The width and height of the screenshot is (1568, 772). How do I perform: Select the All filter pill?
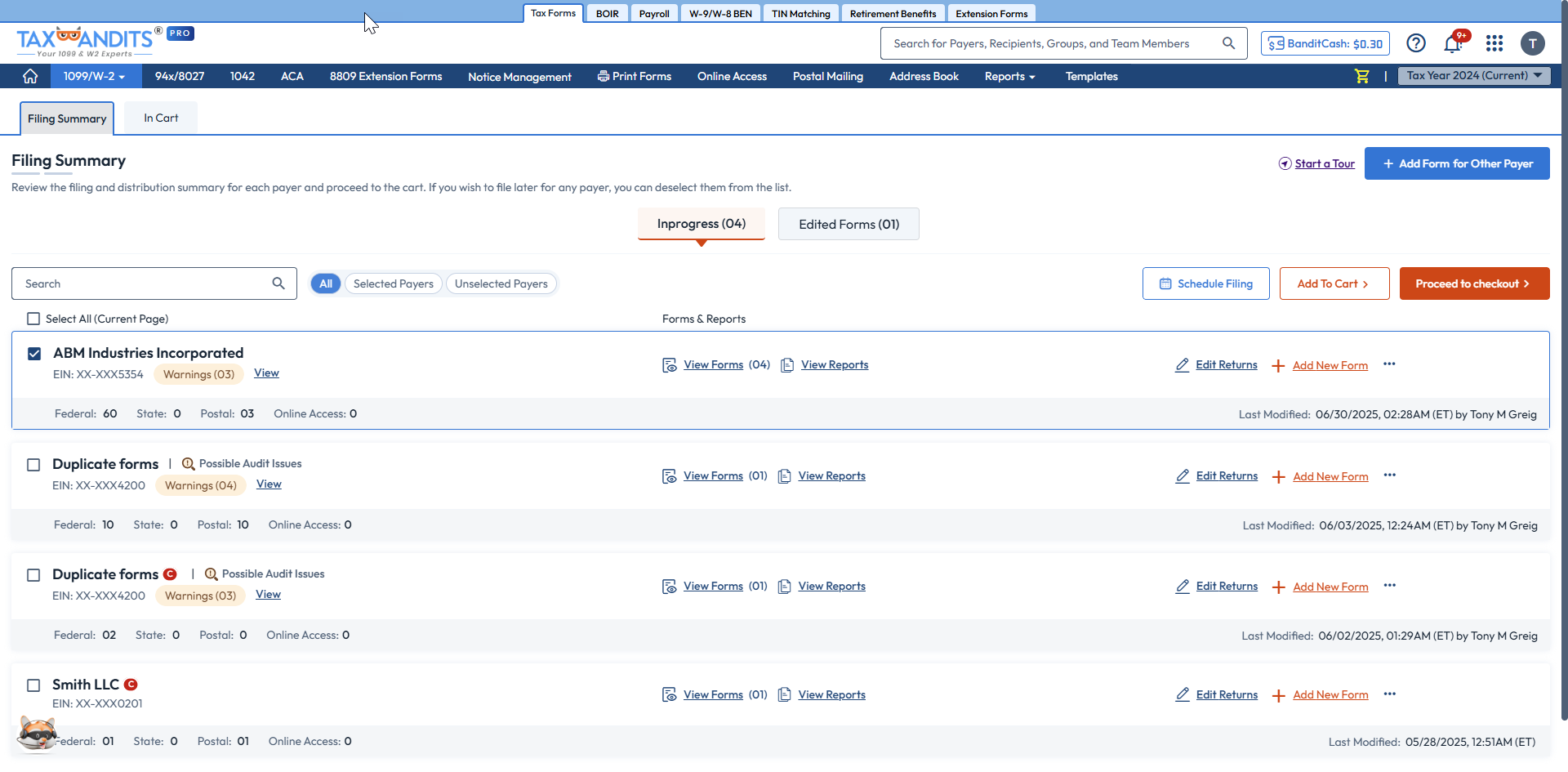pyautogui.click(x=326, y=283)
